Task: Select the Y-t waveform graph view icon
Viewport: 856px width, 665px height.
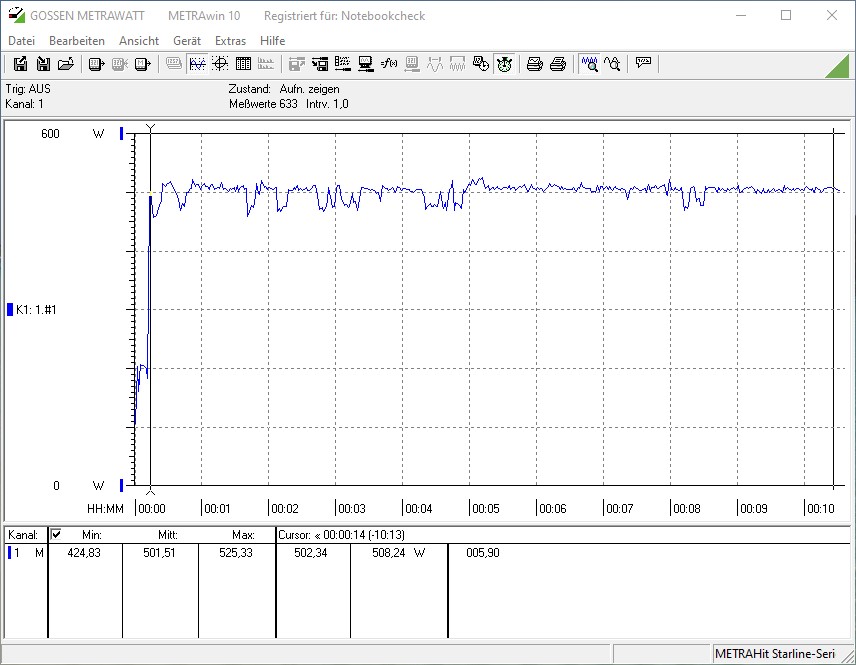Action: pyautogui.click(x=197, y=64)
